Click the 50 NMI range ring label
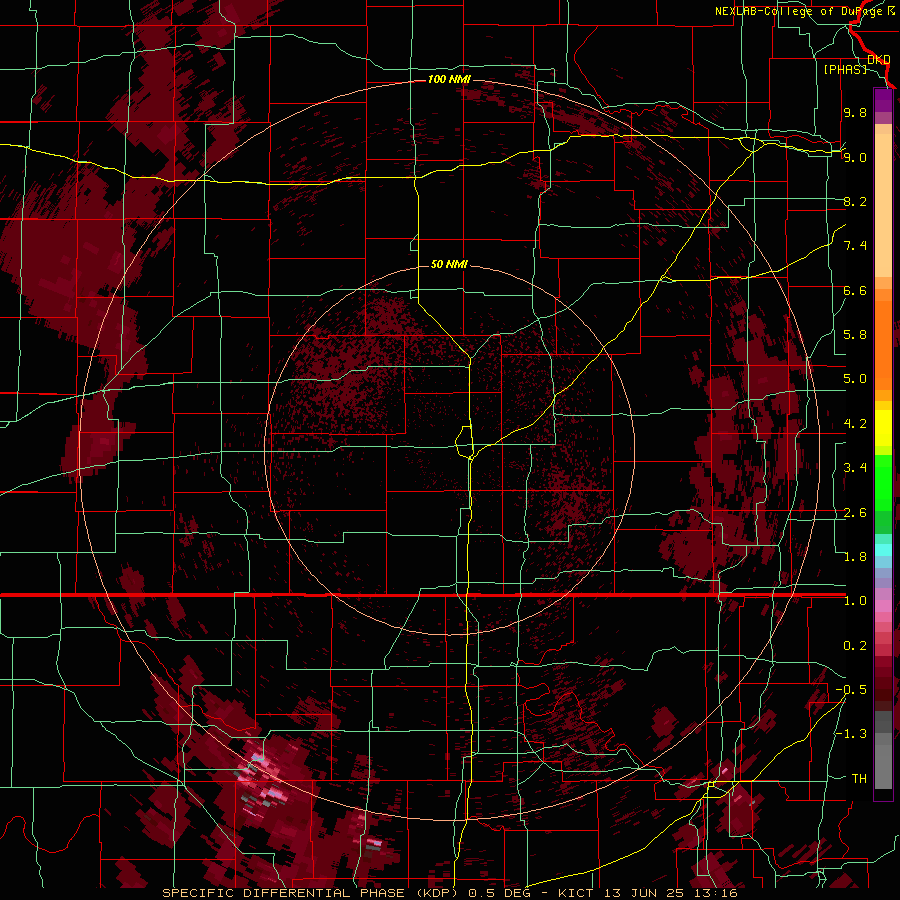This screenshot has width=900, height=900. coord(449,264)
